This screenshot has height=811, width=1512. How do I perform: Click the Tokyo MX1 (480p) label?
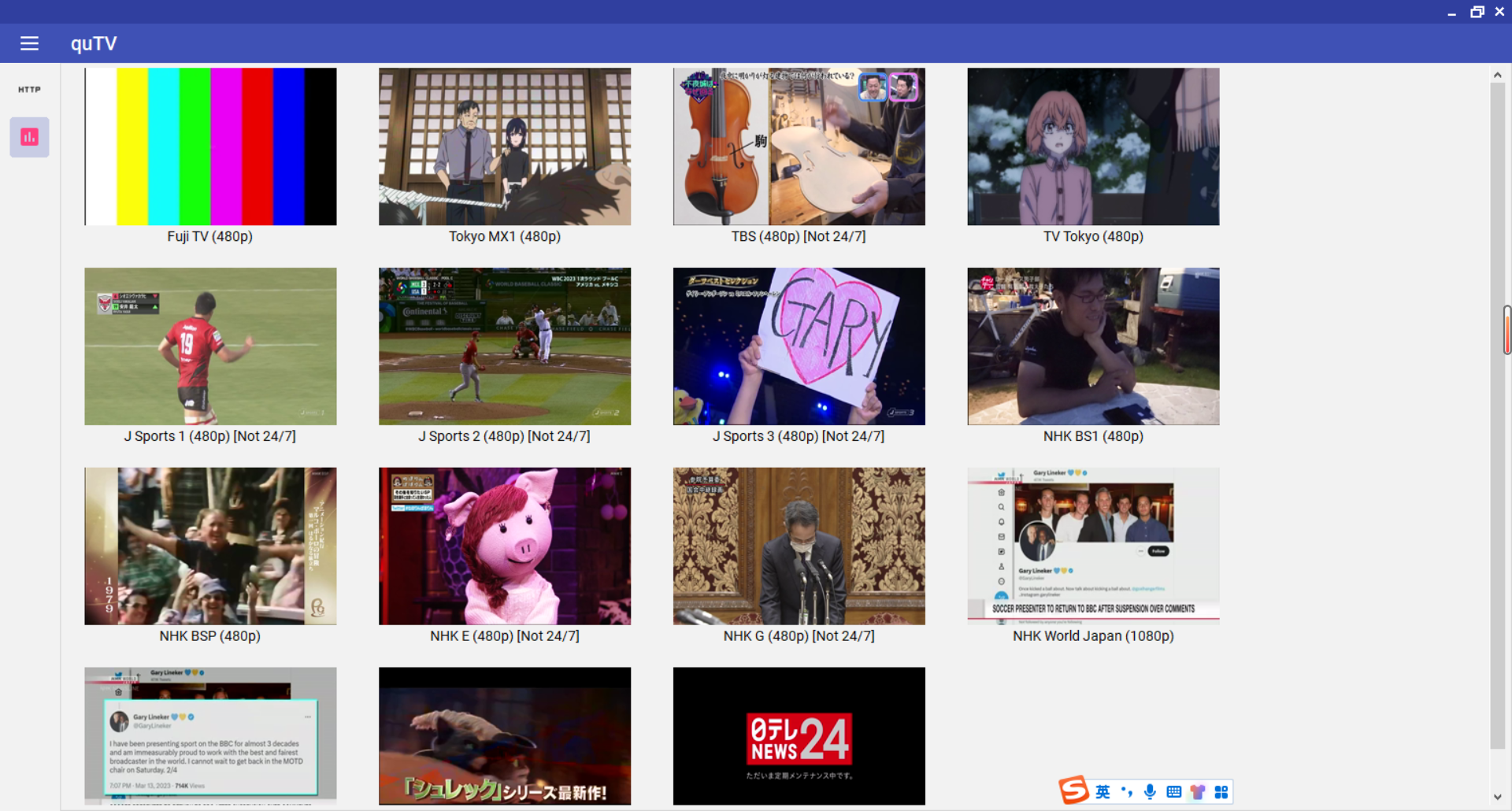point(505,236)
